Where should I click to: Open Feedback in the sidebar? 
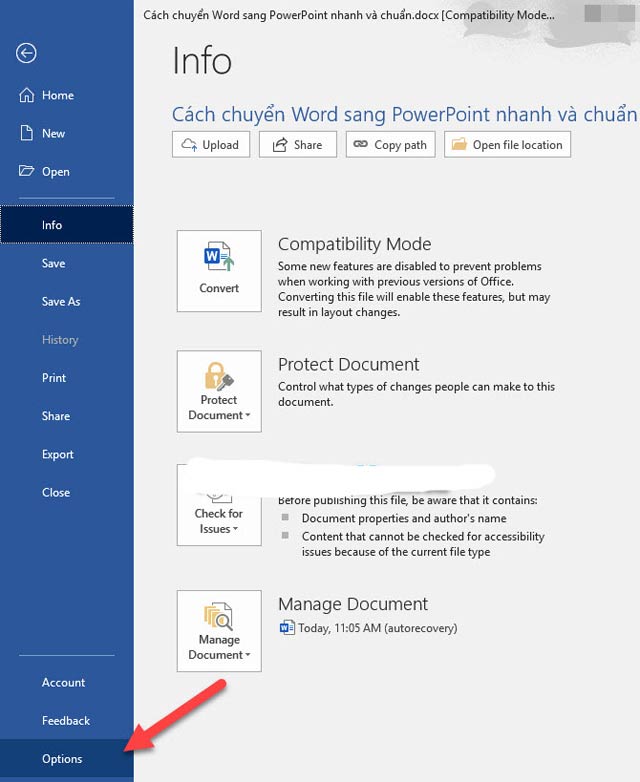coord(67,721)
